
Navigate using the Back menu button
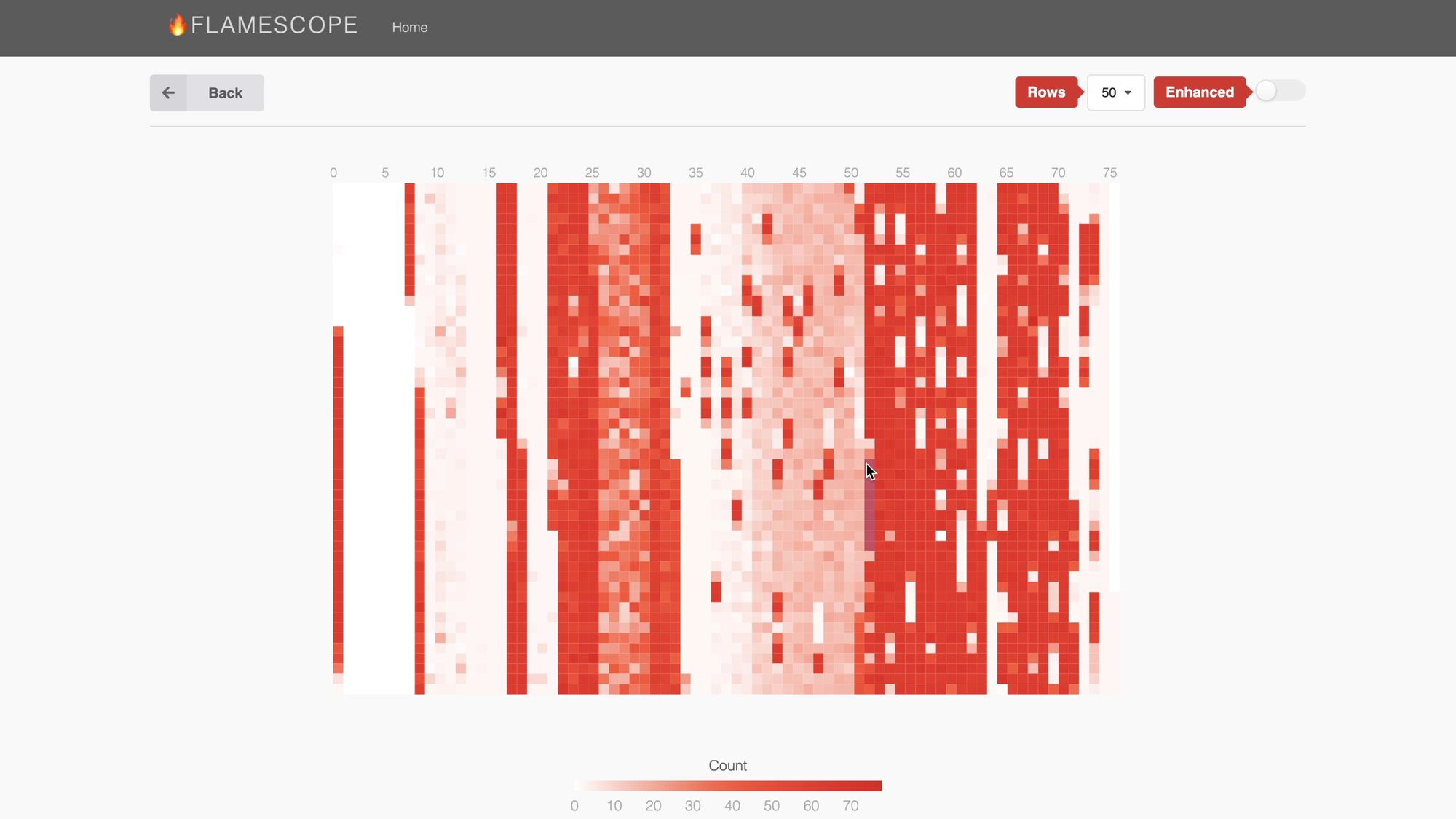(207, 92)
